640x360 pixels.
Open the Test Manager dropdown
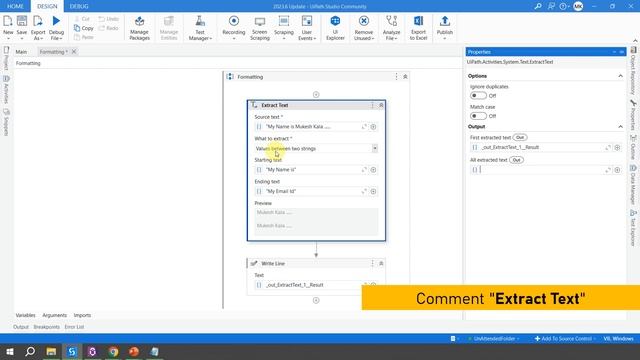200,28
